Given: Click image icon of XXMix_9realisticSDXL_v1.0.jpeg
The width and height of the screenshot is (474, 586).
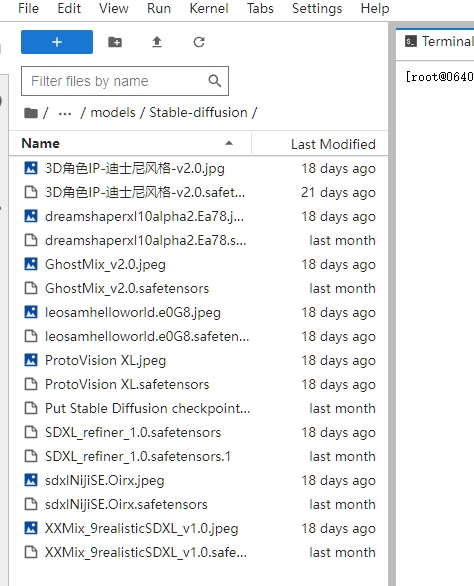Looking at the screenshot, I should pos(31,528).
